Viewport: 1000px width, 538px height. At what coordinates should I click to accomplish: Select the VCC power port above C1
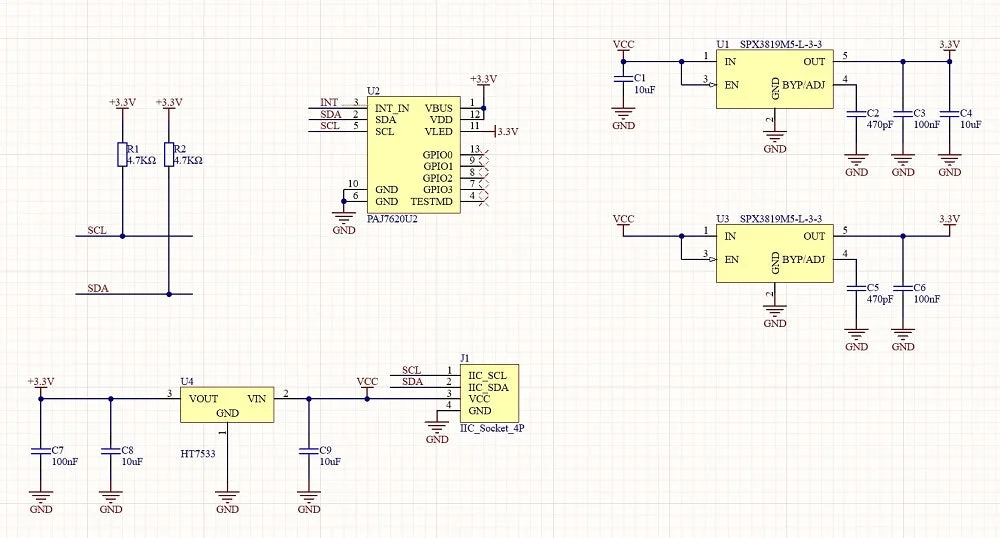[x=623, y=48]
